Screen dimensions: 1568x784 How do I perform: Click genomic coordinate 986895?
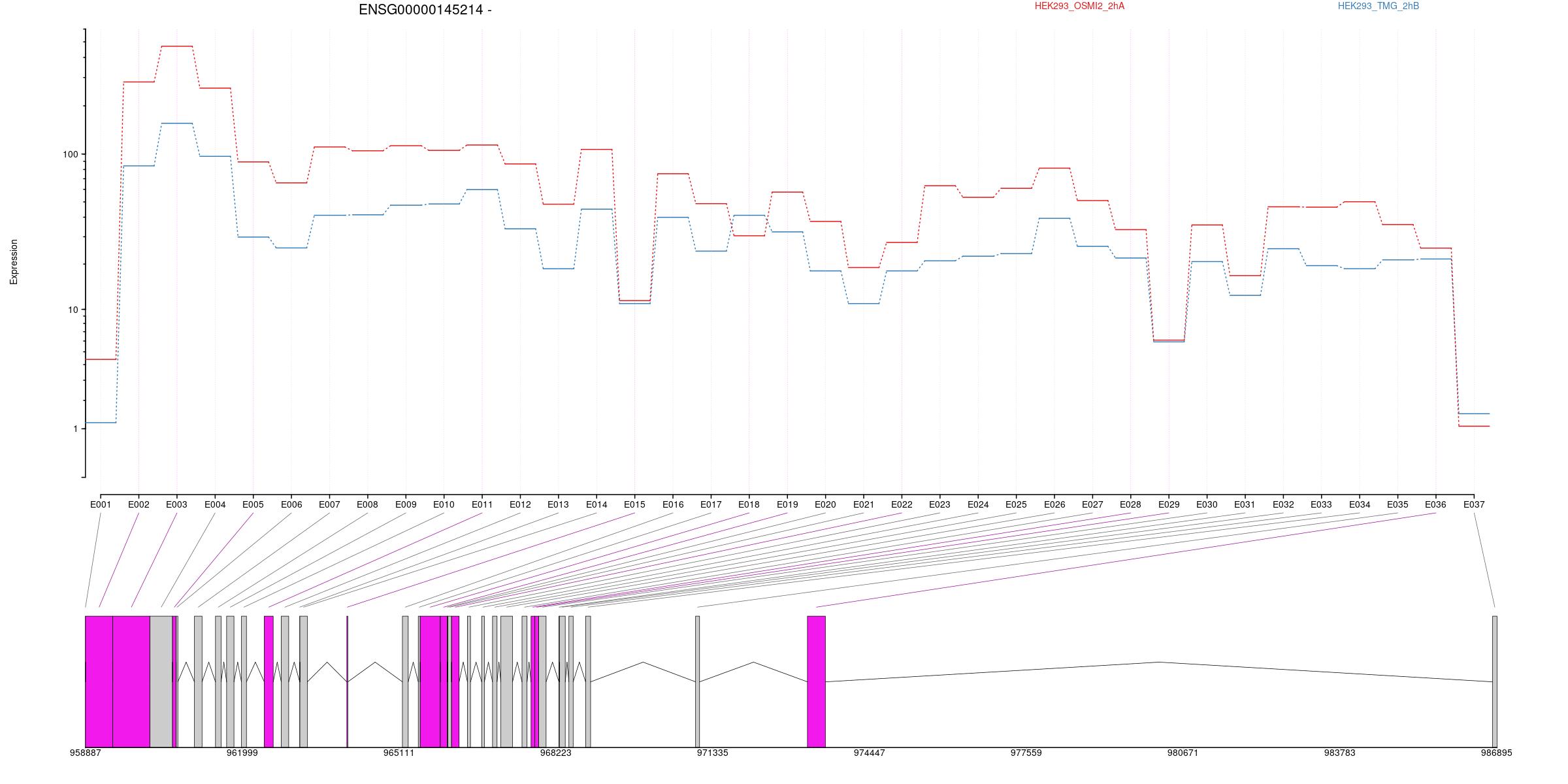click(1497, 753)
